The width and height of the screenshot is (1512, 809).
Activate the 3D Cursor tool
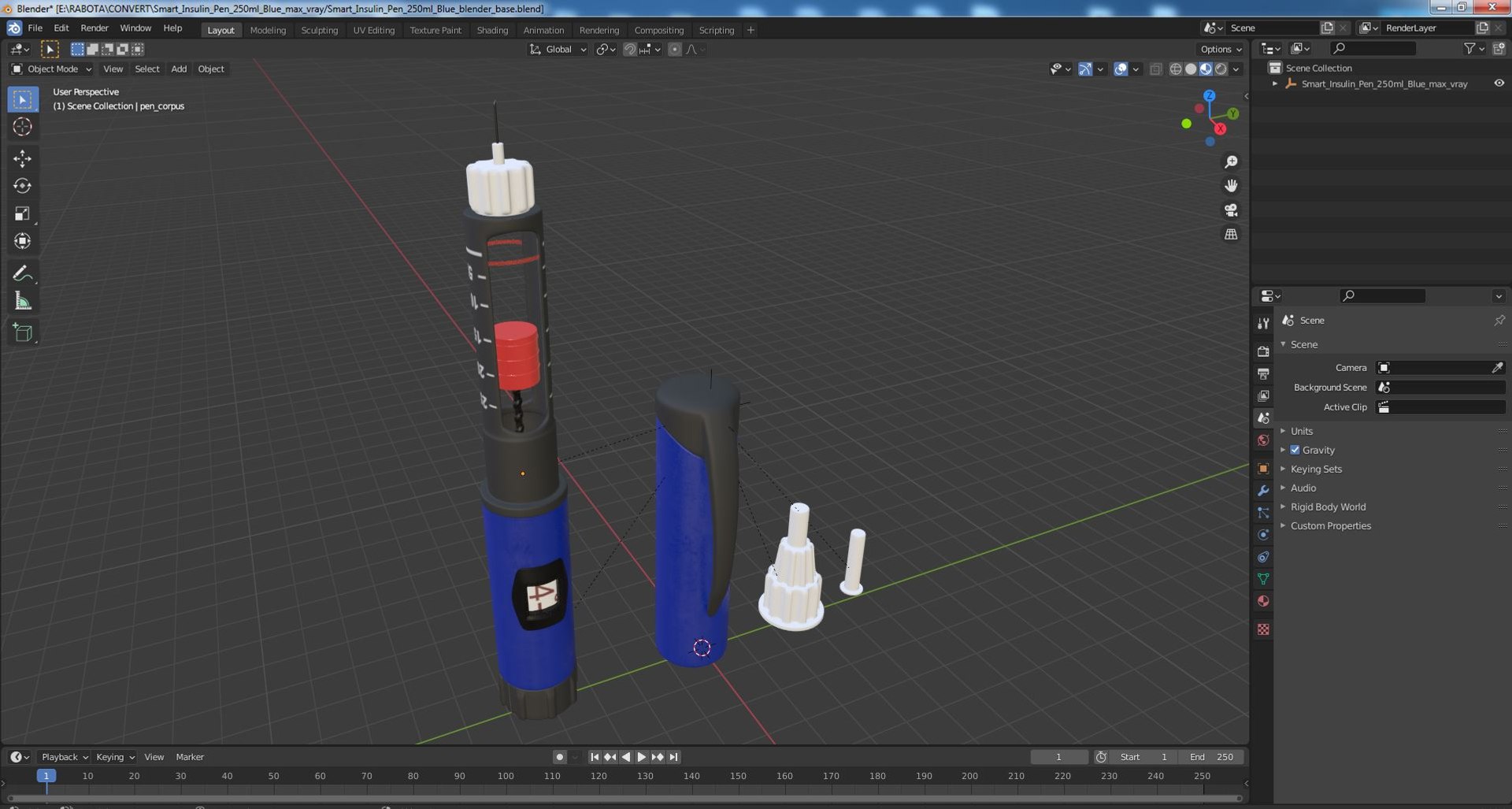[22, 127]
